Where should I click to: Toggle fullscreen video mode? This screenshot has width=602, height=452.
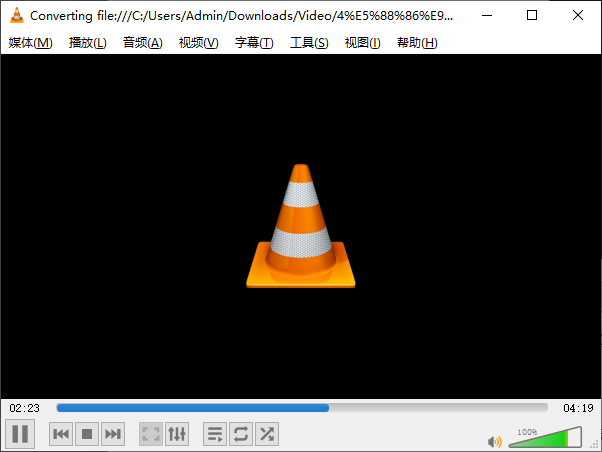(151, 434)
